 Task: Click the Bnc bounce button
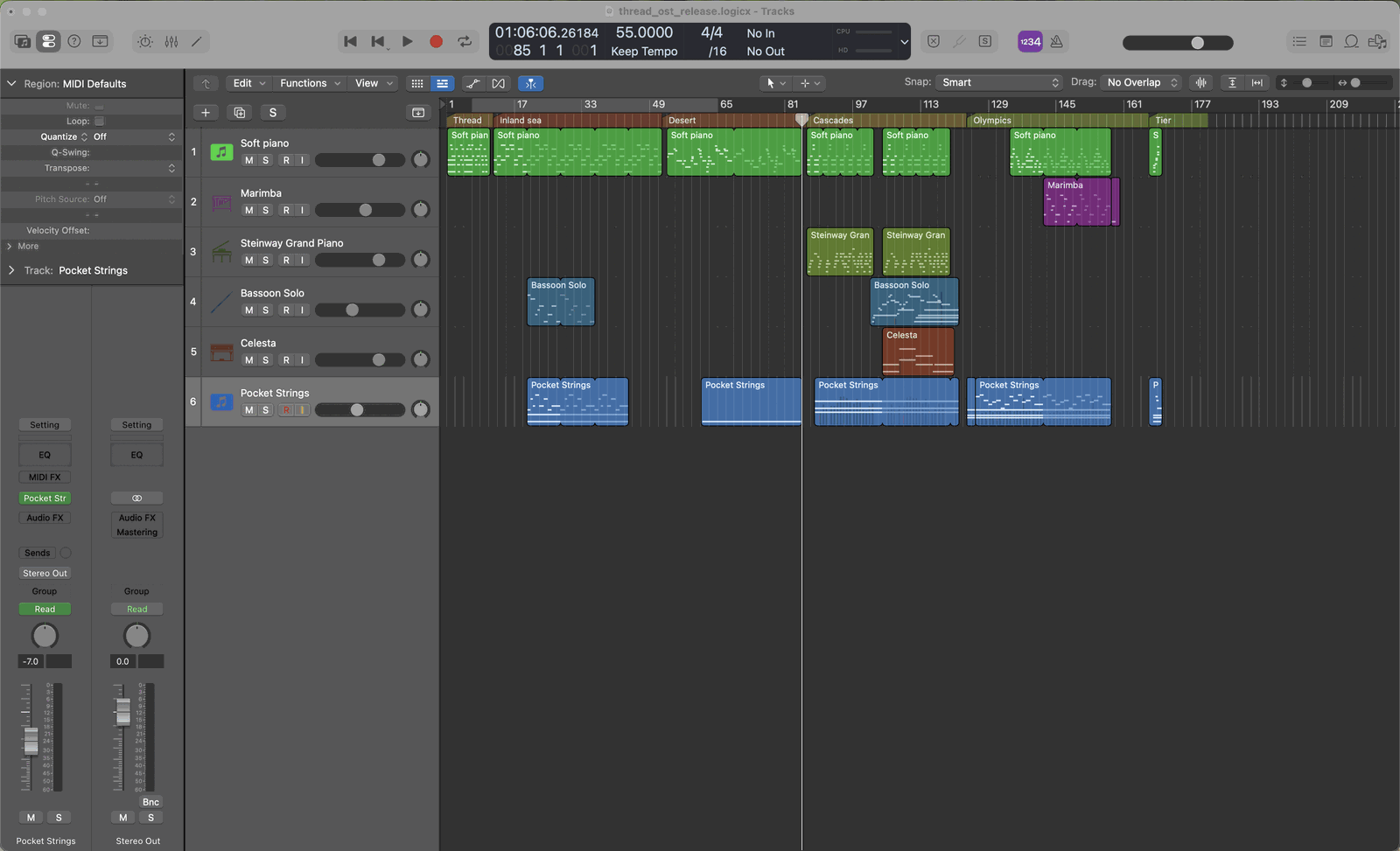point(150,802)
